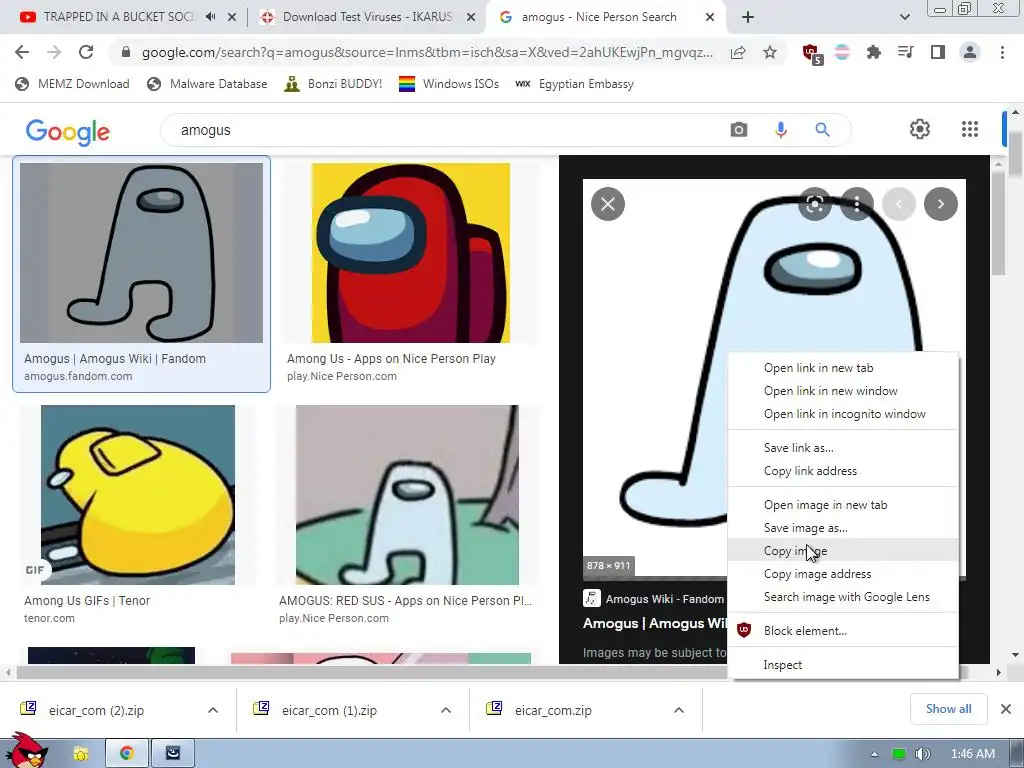1024x768 pixels.
Task: Choose Copy image address
Action: (843, 573)
